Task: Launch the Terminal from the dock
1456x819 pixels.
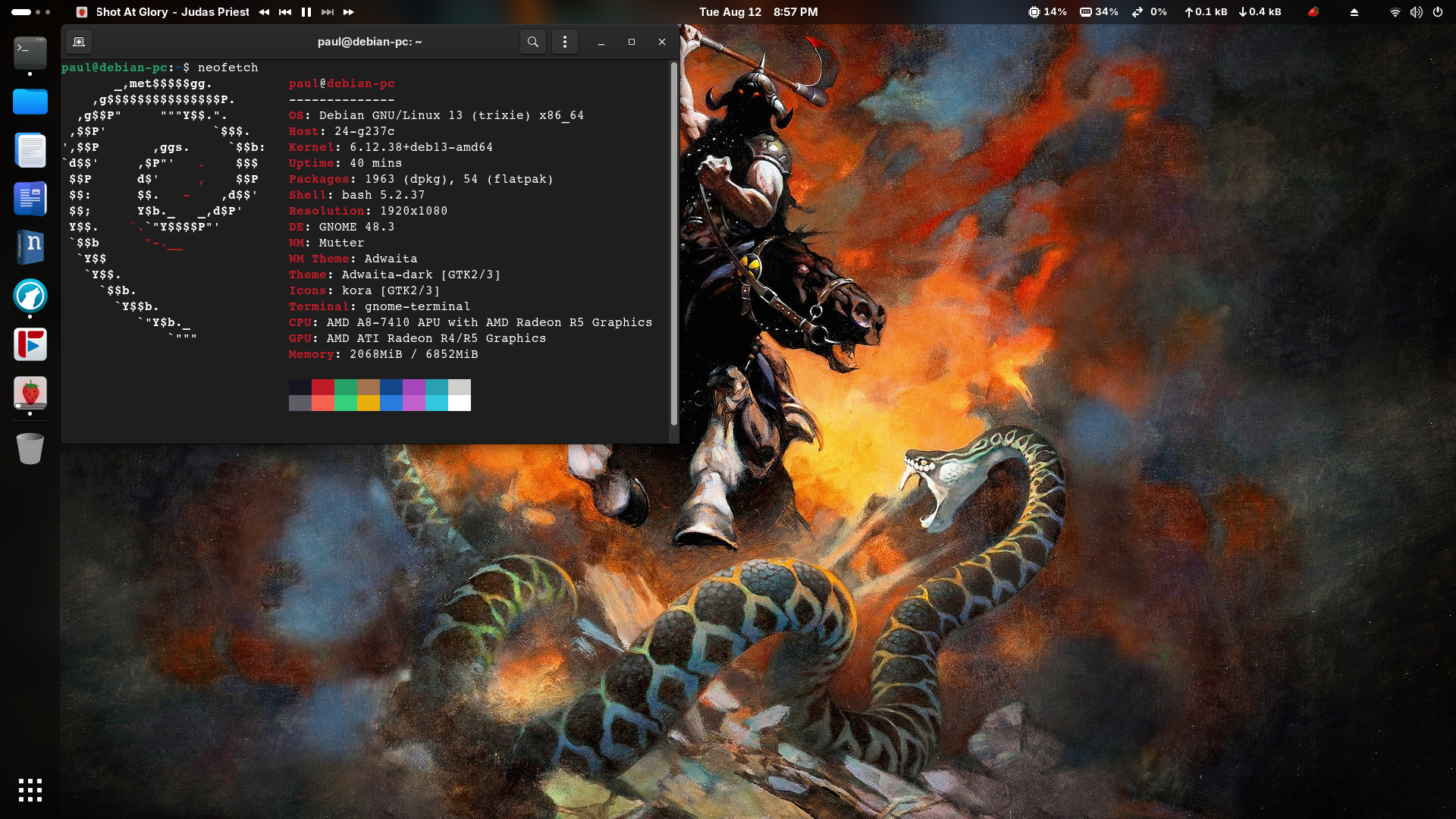Action: (x=30, y=53)
